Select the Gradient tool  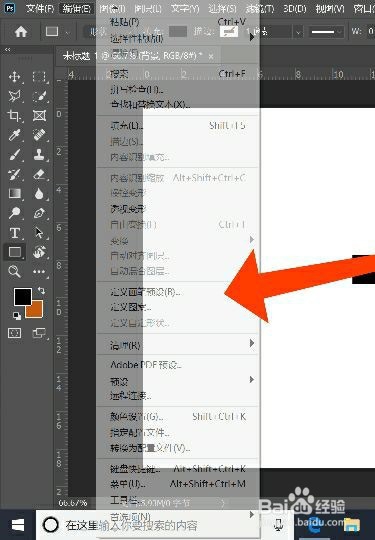point(14,194)
